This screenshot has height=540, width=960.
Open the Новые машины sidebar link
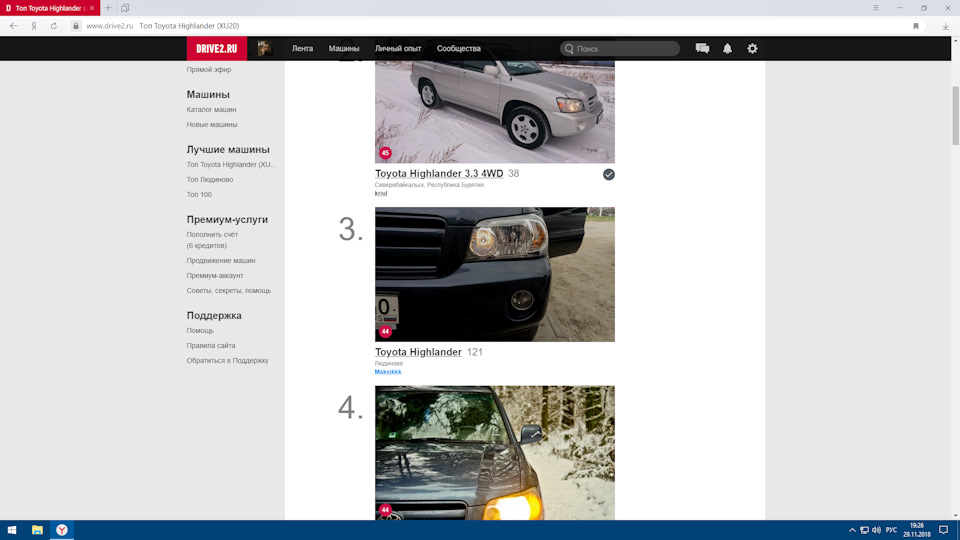[212, 124]
